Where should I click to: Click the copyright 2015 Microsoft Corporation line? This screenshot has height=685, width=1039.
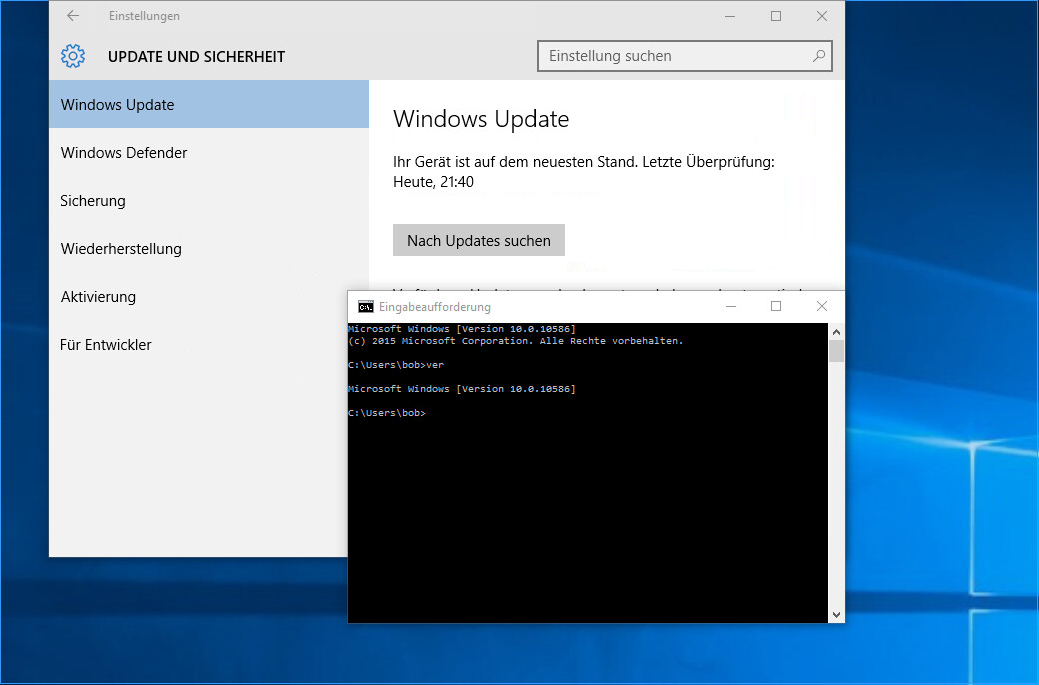(516, 341)
